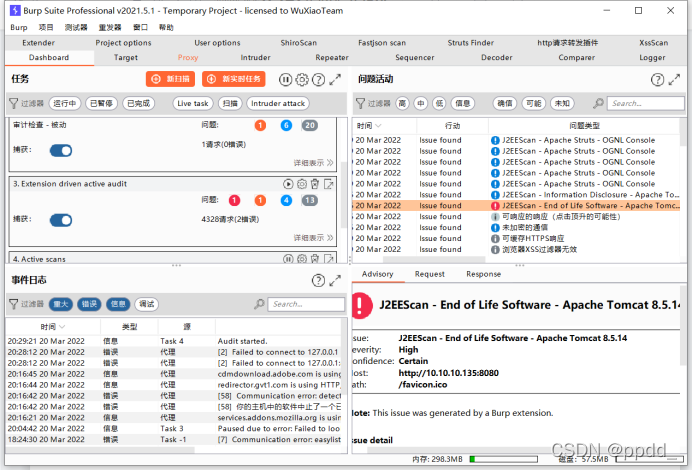
Task: Switch to the Response tab of the issue
Action: (x=483, y=274)
